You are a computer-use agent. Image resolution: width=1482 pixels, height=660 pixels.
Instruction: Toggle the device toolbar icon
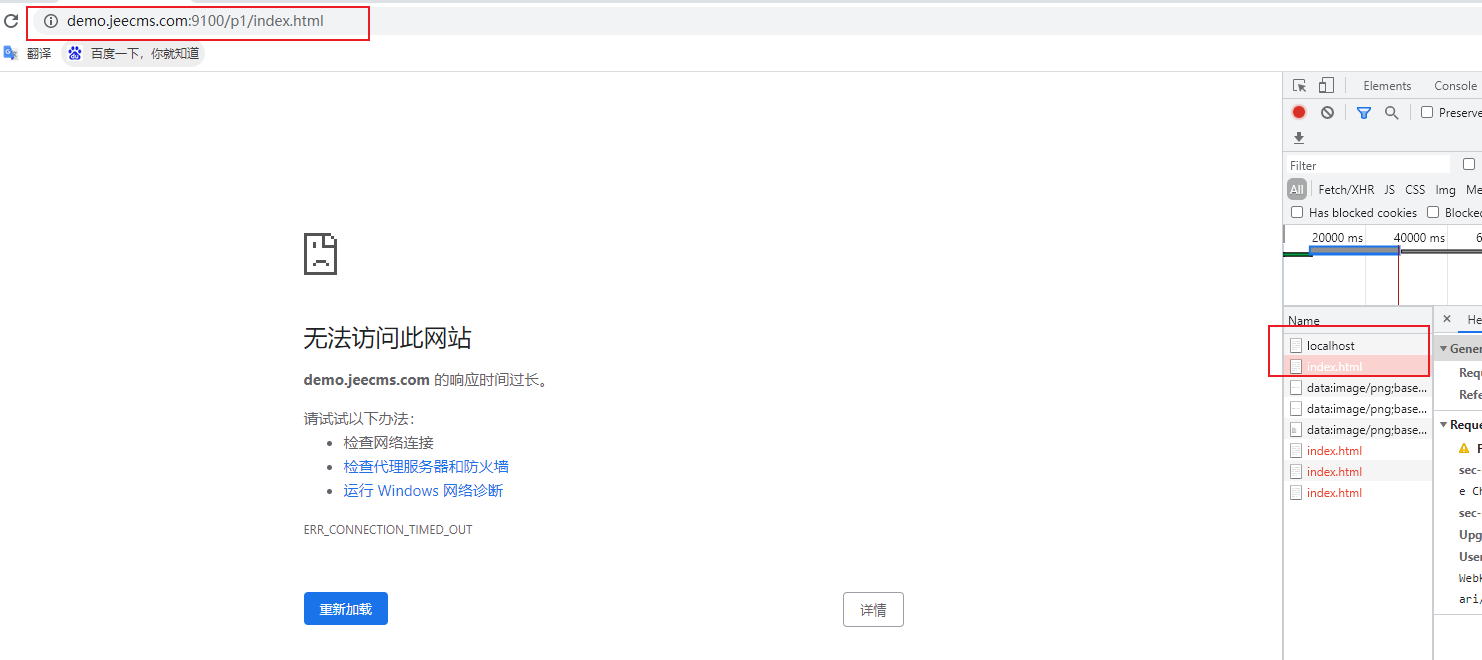tap(1326, 86)
